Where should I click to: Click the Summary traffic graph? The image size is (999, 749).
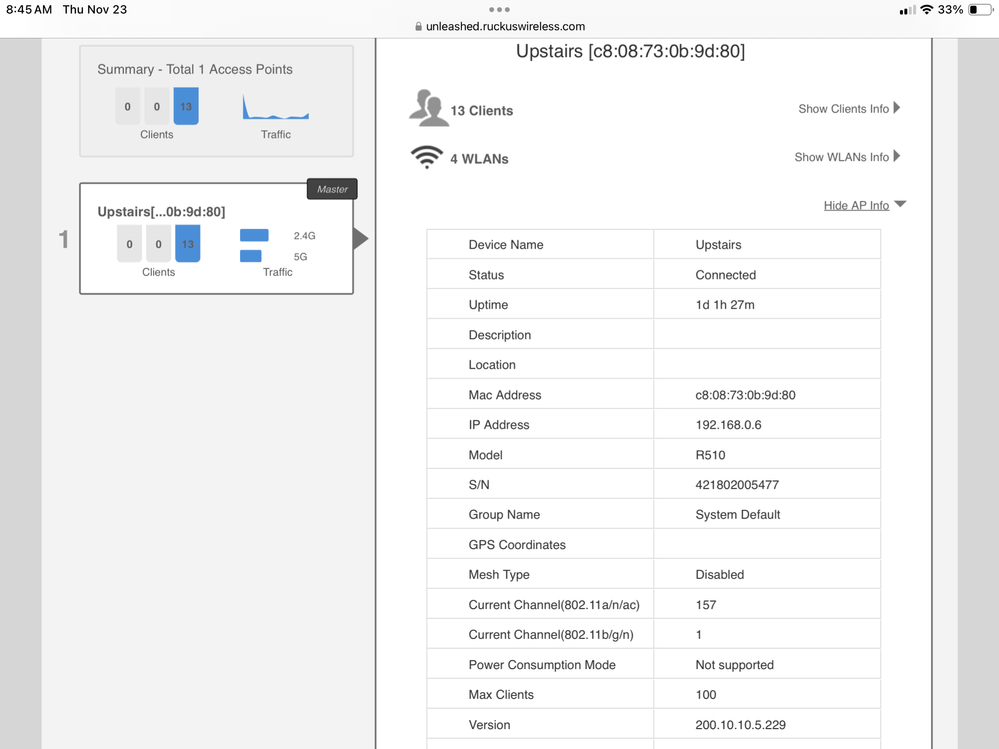(276, 108)
